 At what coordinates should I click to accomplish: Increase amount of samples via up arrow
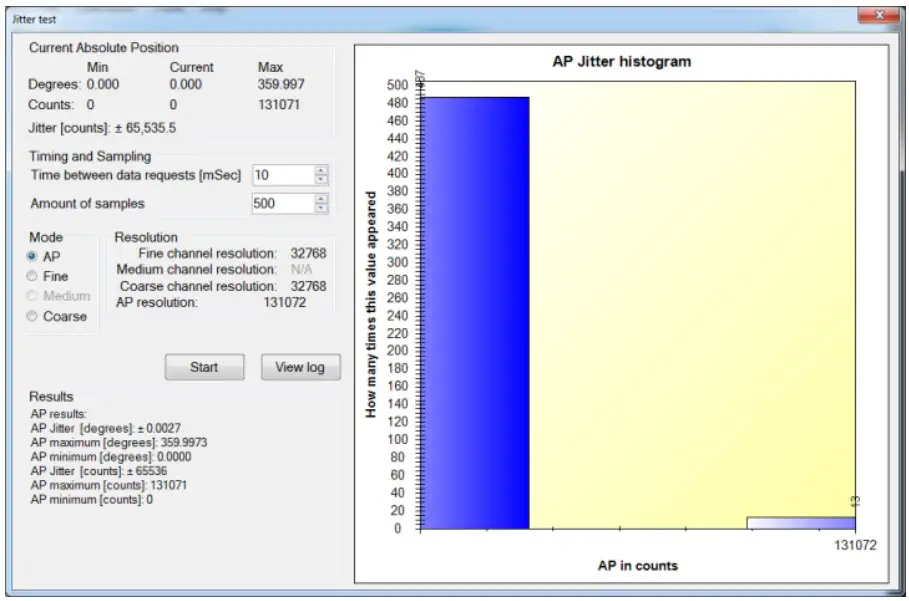tap(320, 198)
